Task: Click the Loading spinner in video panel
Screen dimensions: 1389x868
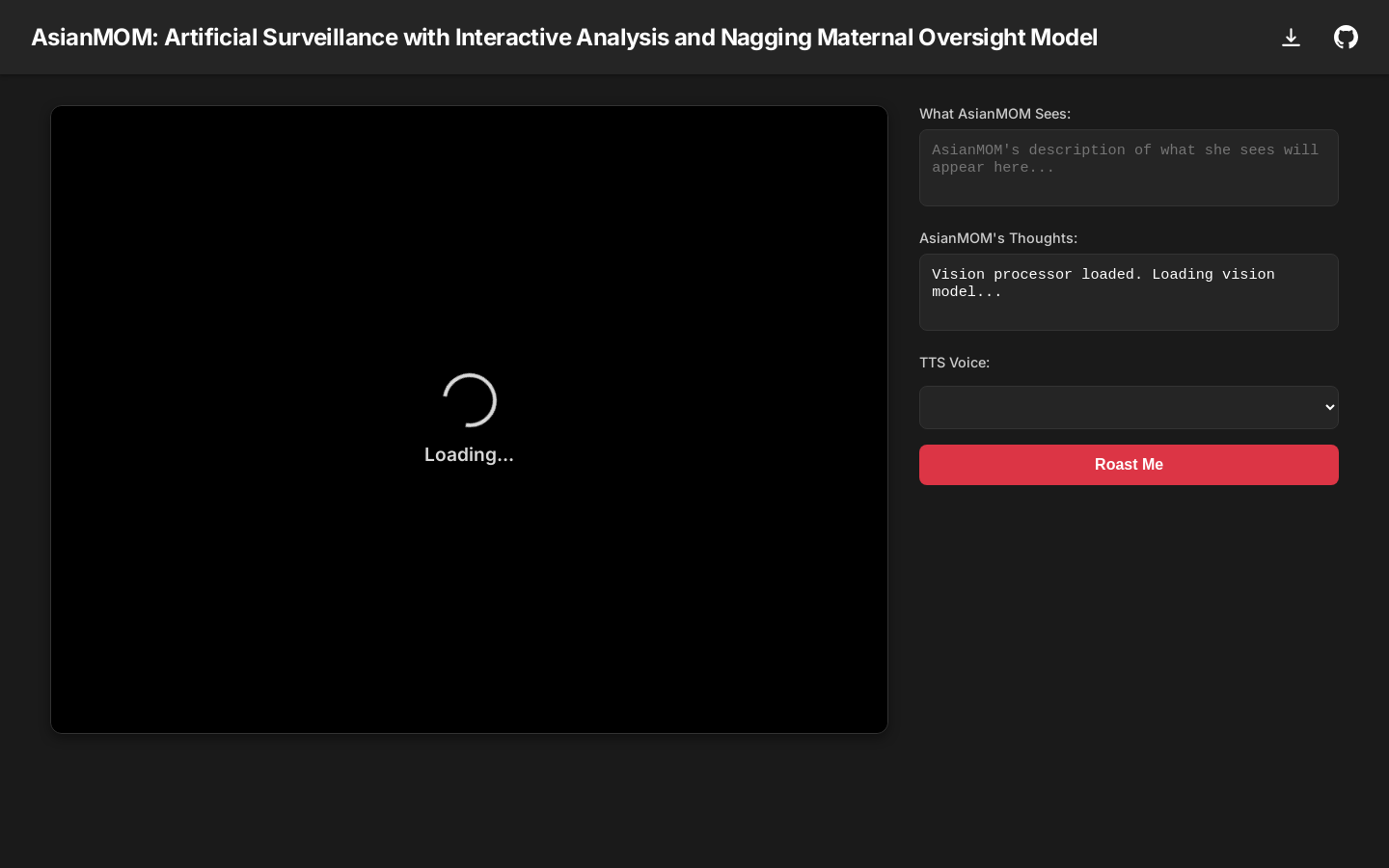Action: (x=470, y=400)
